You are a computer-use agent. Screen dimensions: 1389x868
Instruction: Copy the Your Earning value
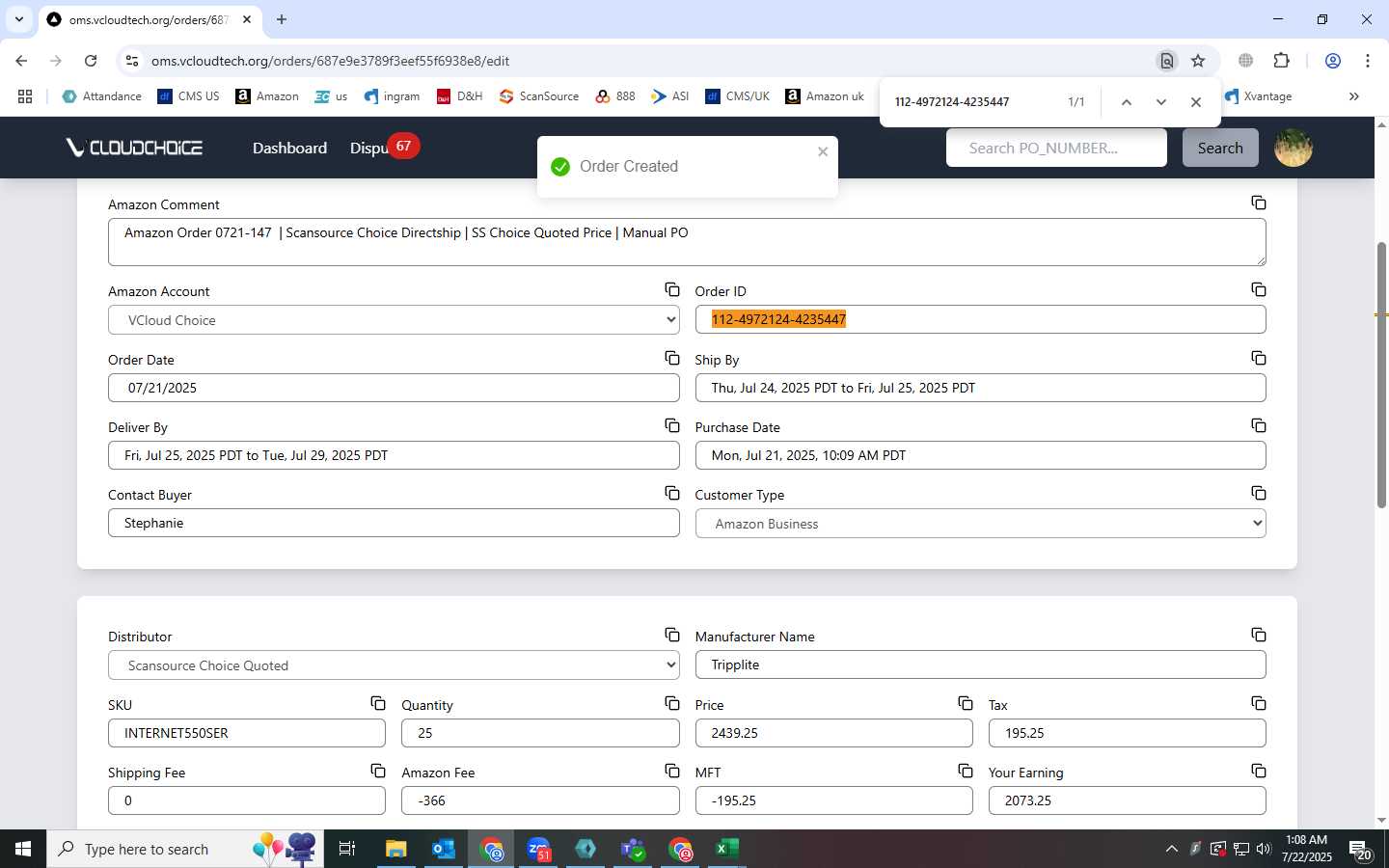pos(1259,771)
